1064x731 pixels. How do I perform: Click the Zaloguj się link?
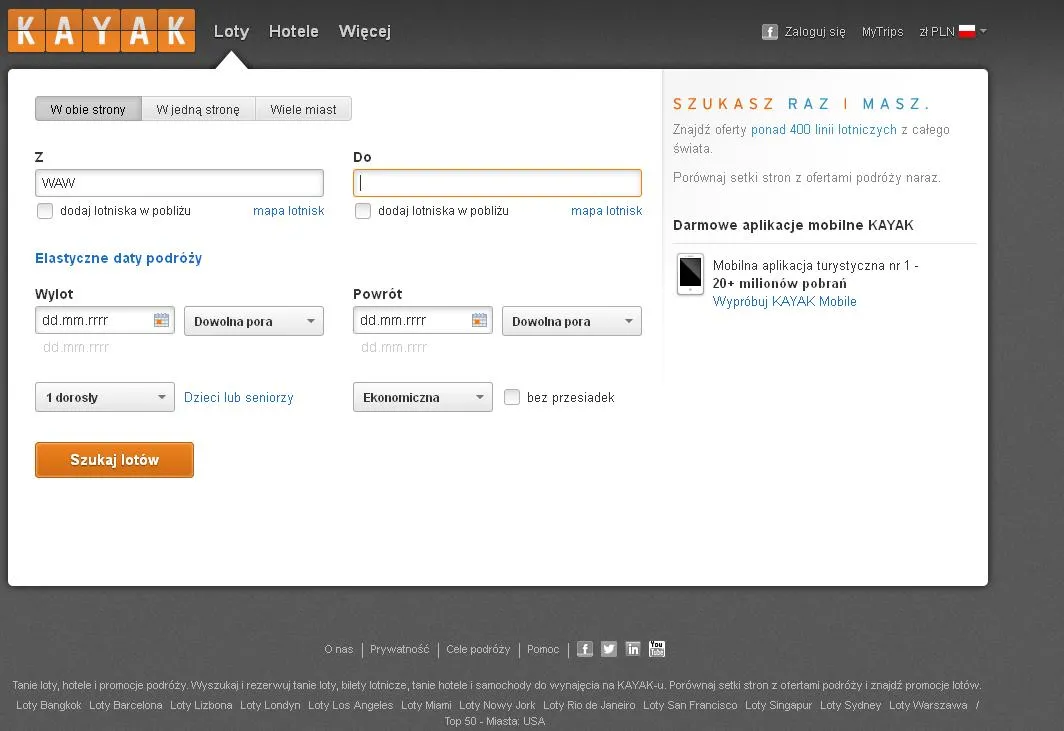tap(815, 32)
